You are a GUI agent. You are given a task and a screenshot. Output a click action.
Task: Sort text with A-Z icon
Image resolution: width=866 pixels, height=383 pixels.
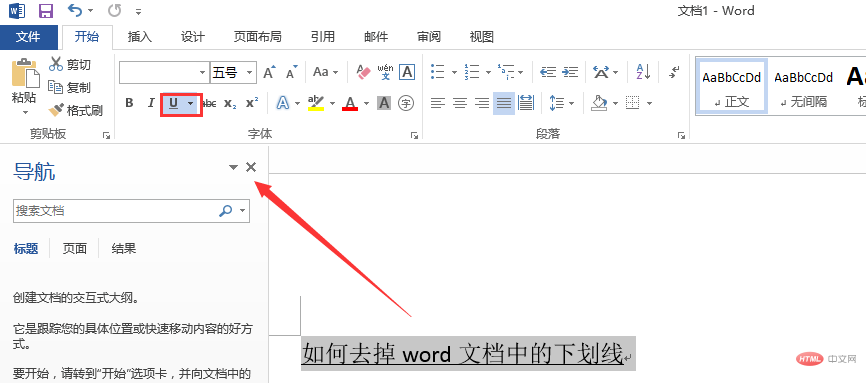click(643, 72)
